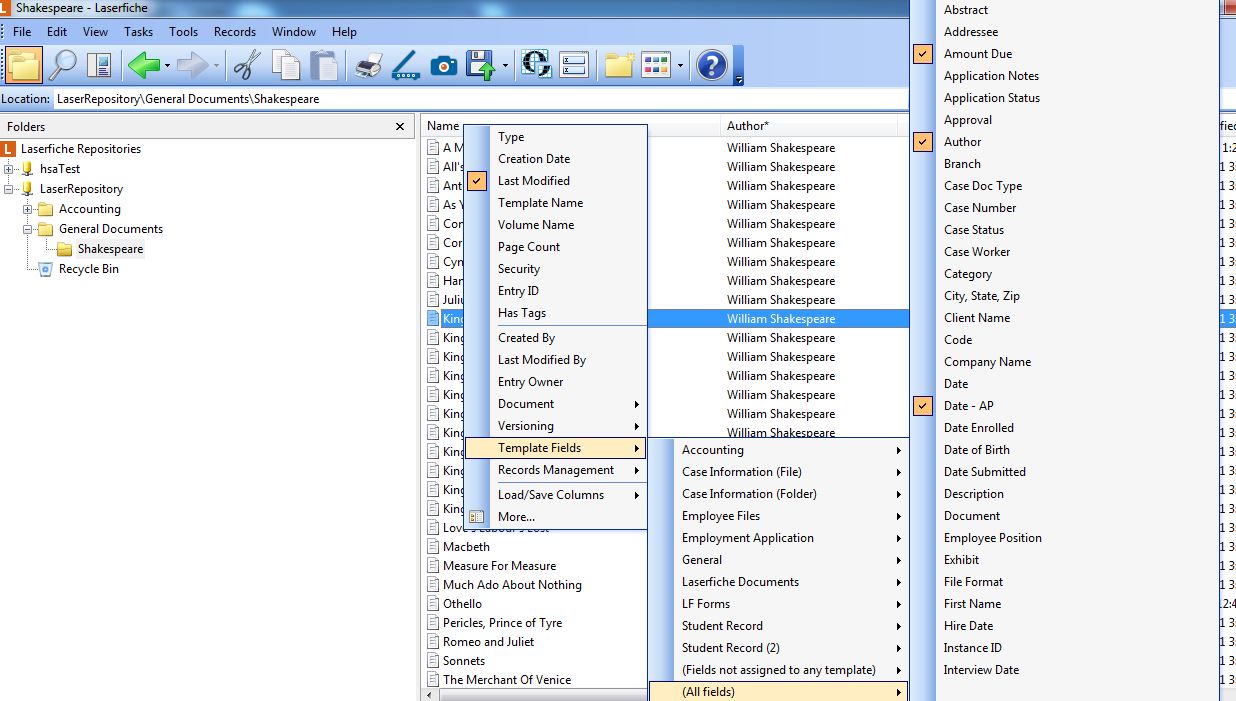Select the Shakespeare folder in tree
1236x701 pixels.
click(x=110, y=249)
